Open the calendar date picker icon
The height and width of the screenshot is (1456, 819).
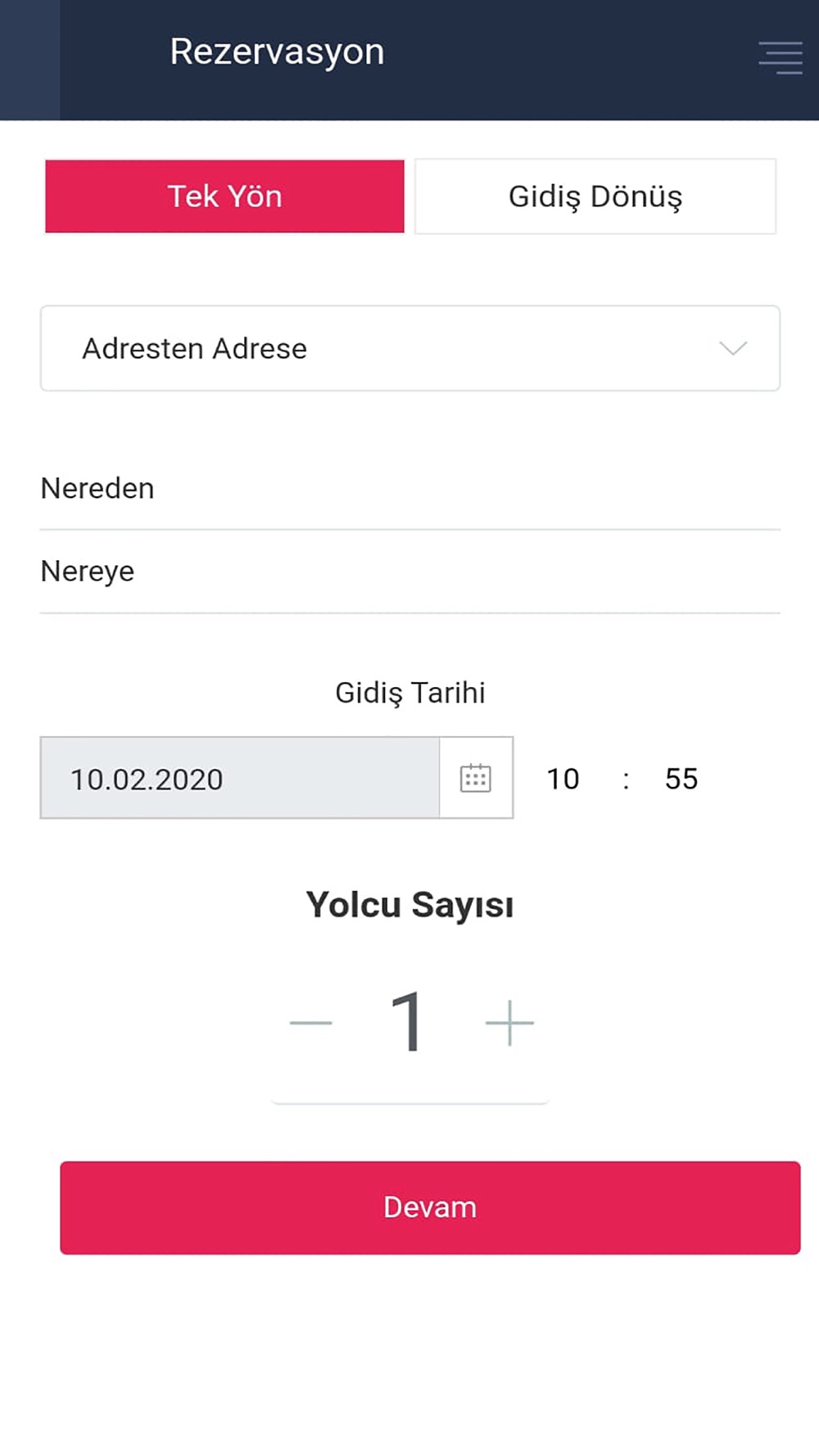476,778
